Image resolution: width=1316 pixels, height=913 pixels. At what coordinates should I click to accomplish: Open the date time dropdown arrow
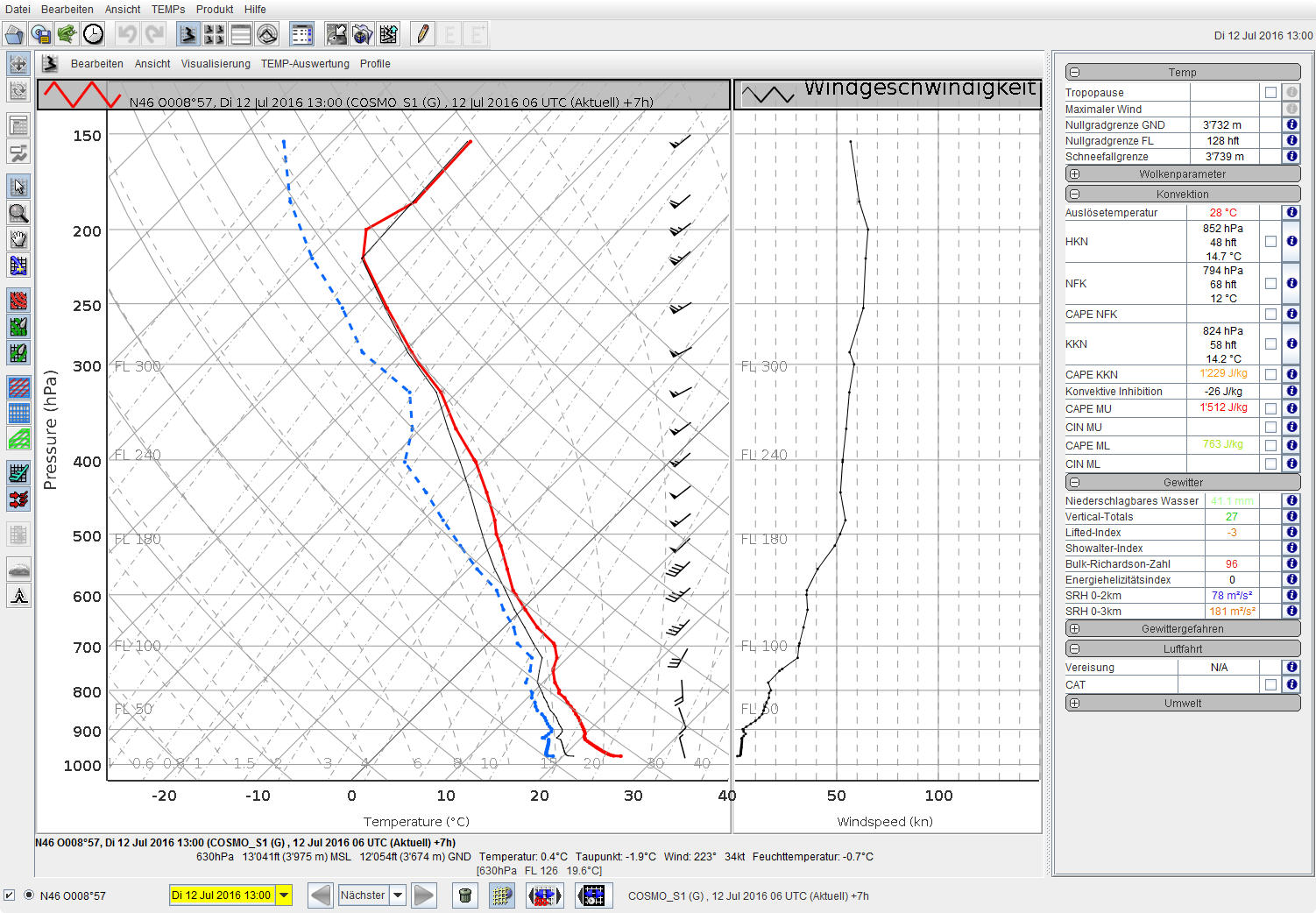tap(284, 895)
